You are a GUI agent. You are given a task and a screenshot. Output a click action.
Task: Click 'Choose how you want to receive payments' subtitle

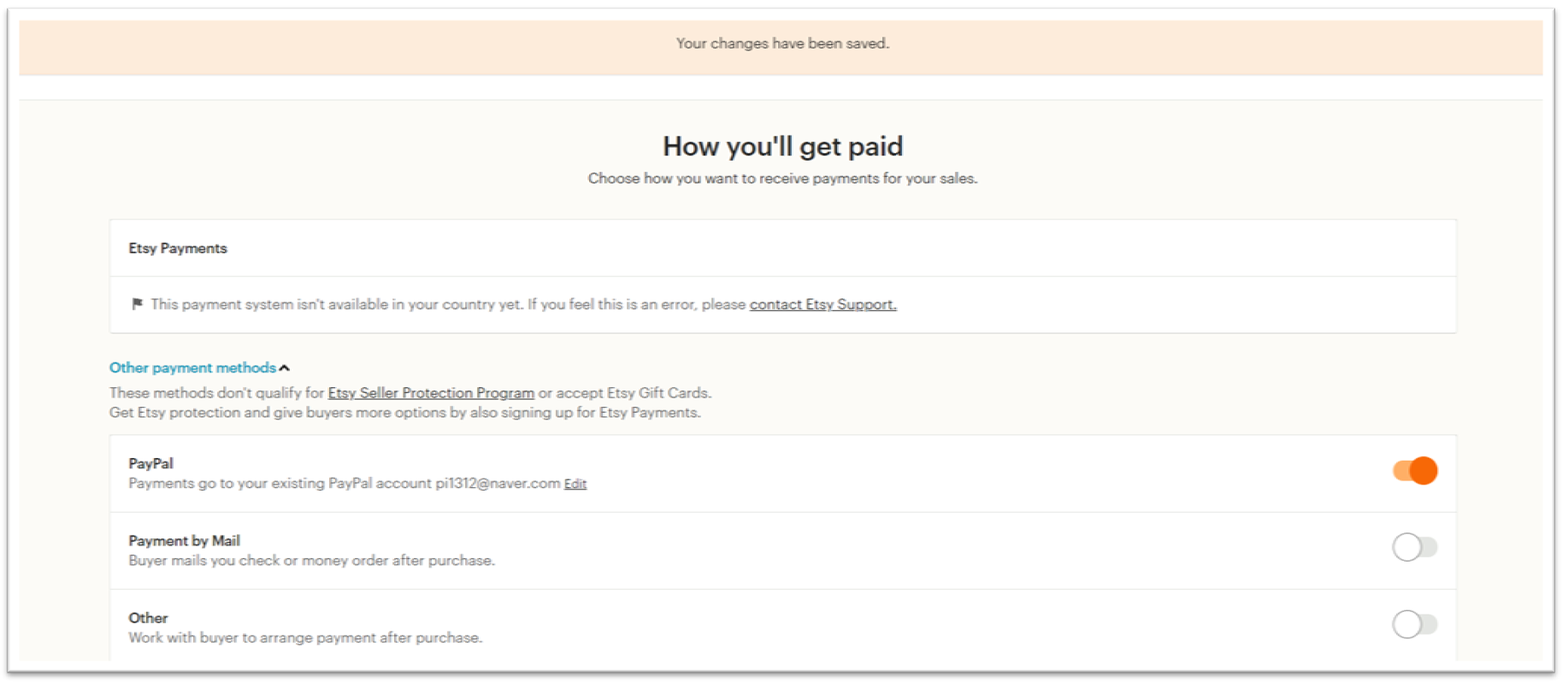pyautogui.click(x=782, y=179)
